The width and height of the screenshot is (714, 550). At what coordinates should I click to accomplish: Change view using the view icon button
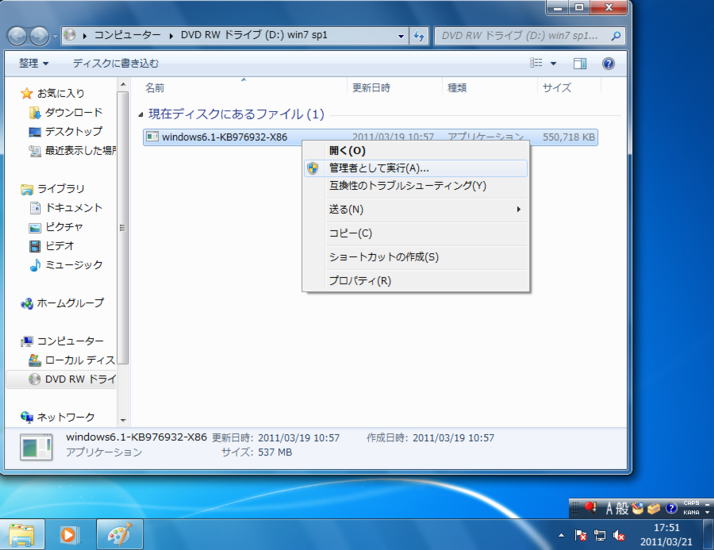coord(536,63)
